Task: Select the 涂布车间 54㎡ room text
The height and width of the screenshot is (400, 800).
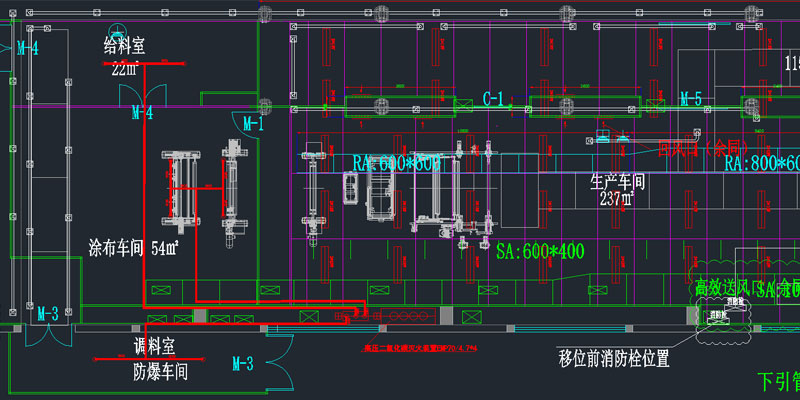Action: point(133,247)
